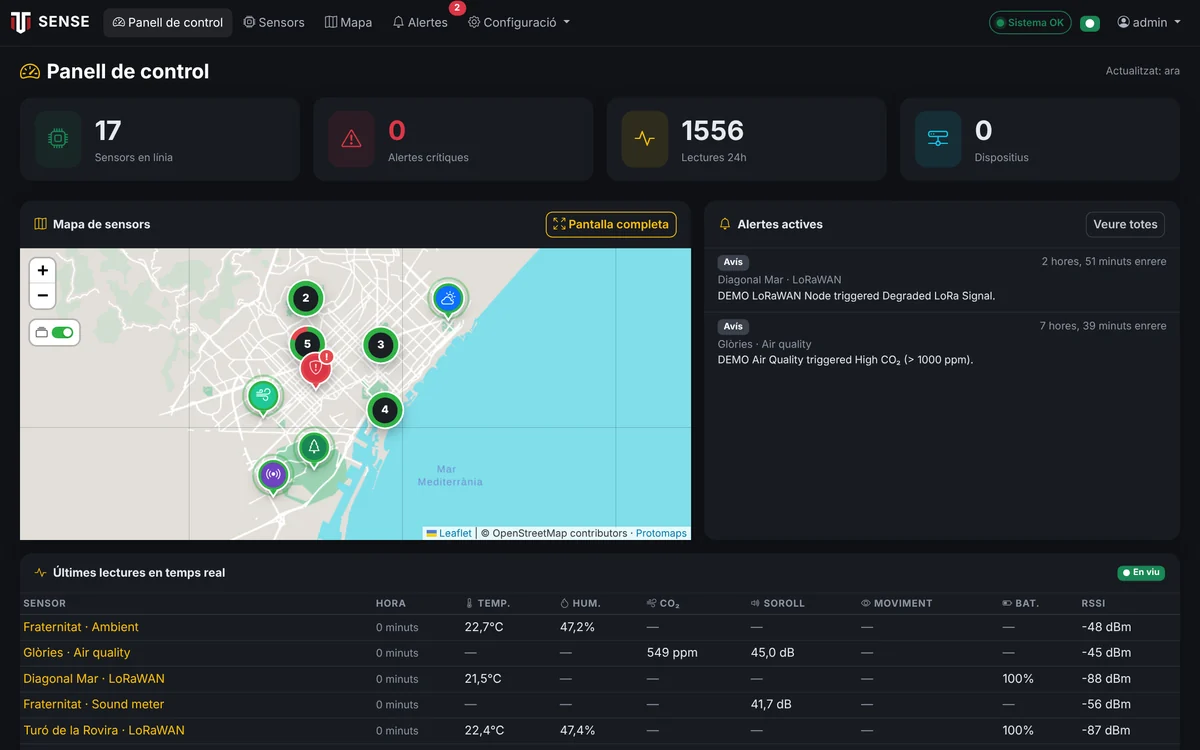The height and width of the screenshot is (750, 1200).
Task: Open the Fraternitat · Sound meter sensor link
Action: tap(94, 704)
